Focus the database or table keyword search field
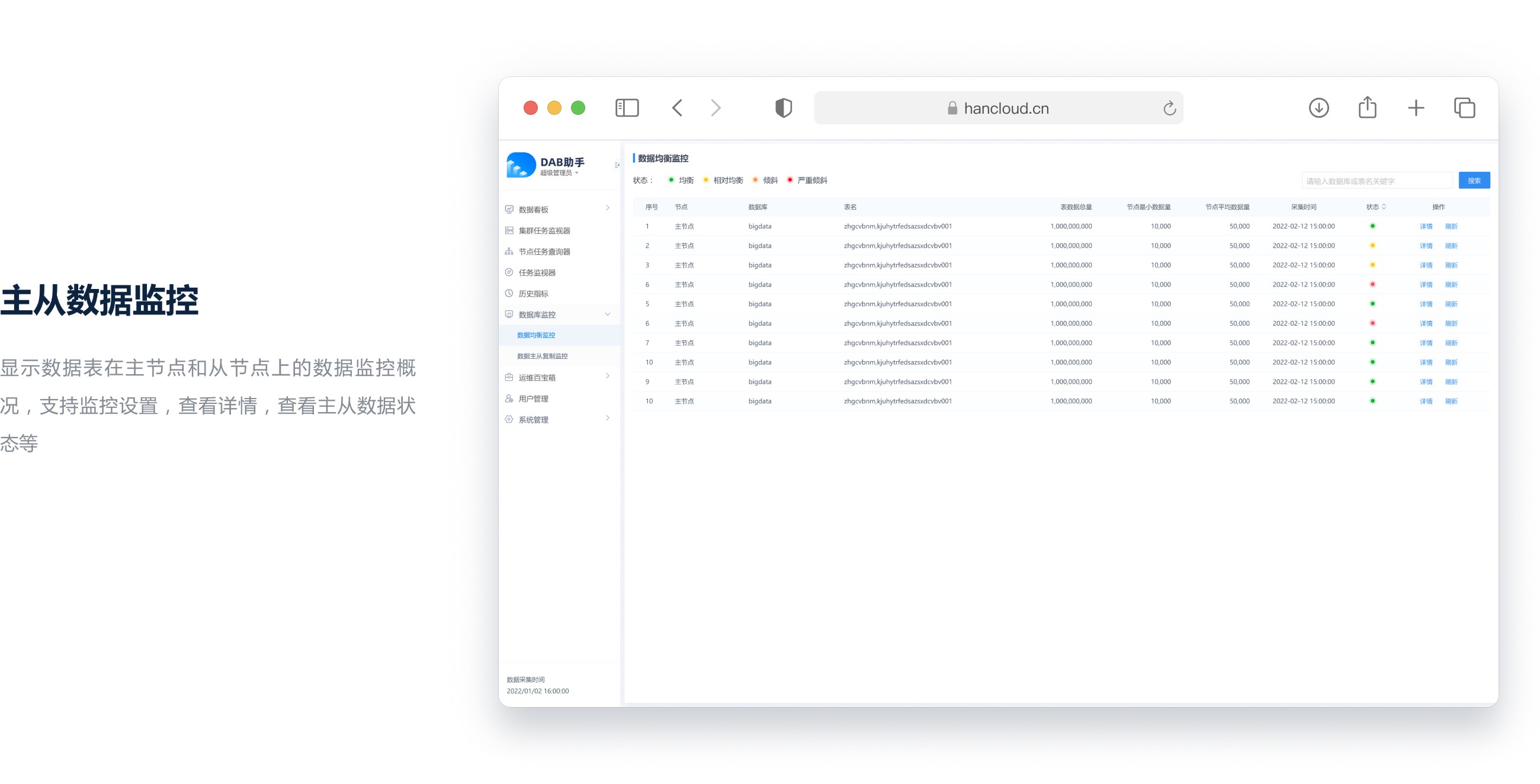The width and height of the screenshot is (1540, 784). click(x=1376, y=181)
